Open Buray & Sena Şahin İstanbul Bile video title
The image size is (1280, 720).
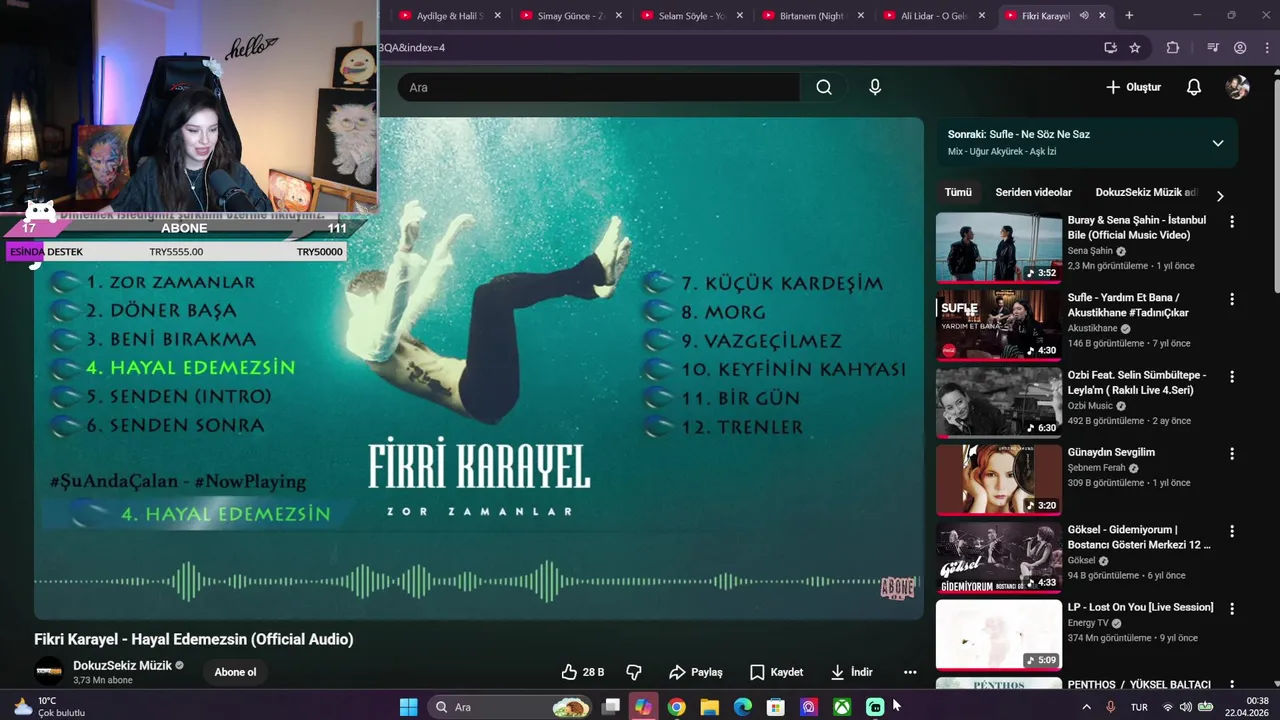click(x=1137, y=227)
